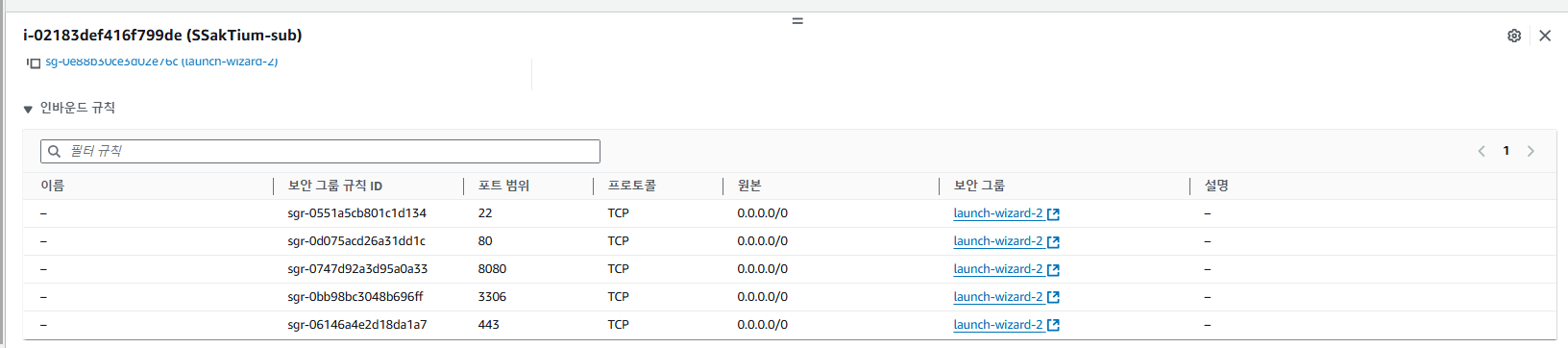Viewport: 1568px width, 348px height.
Task: Grab the panel resize handle at top
Action: (797, 20)
